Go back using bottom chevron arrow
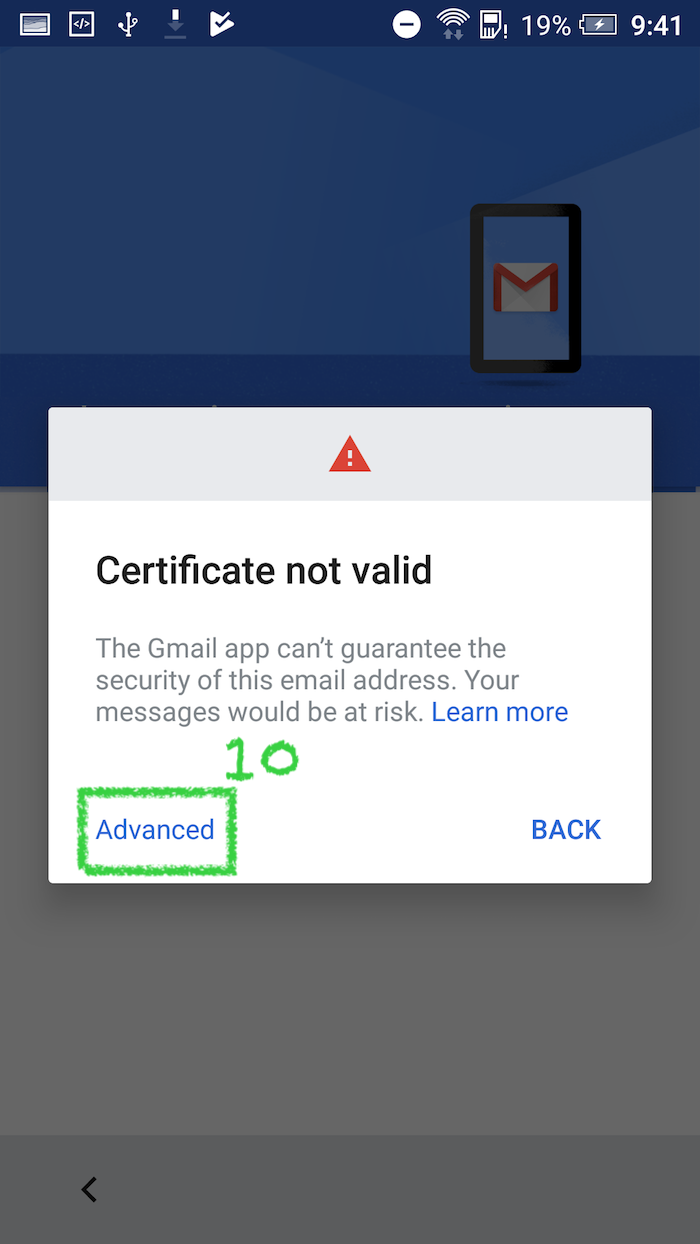 click(x=89, y=1189)
